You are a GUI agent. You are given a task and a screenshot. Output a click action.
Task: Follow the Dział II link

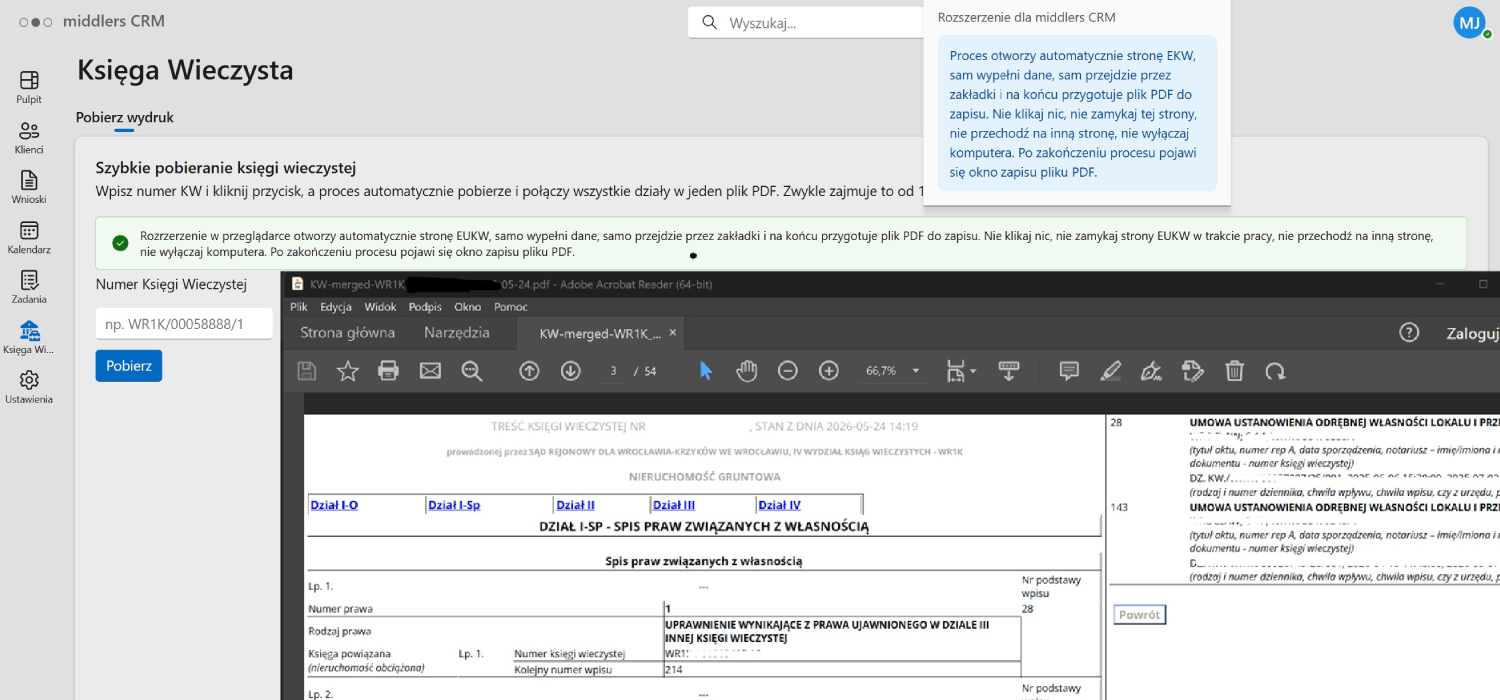[x=576, y=505]
